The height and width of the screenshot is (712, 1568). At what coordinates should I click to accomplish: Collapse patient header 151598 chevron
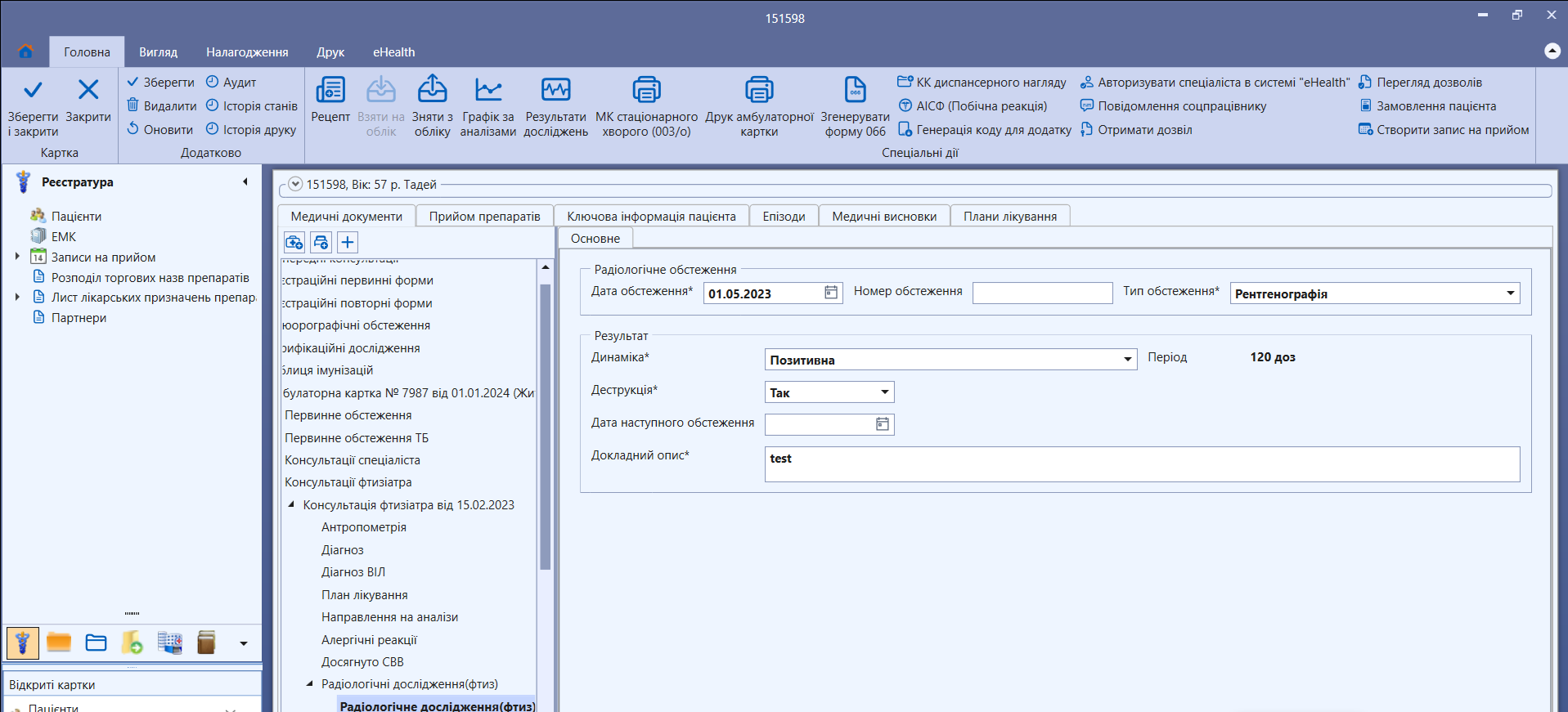click(x=295, y=184)
